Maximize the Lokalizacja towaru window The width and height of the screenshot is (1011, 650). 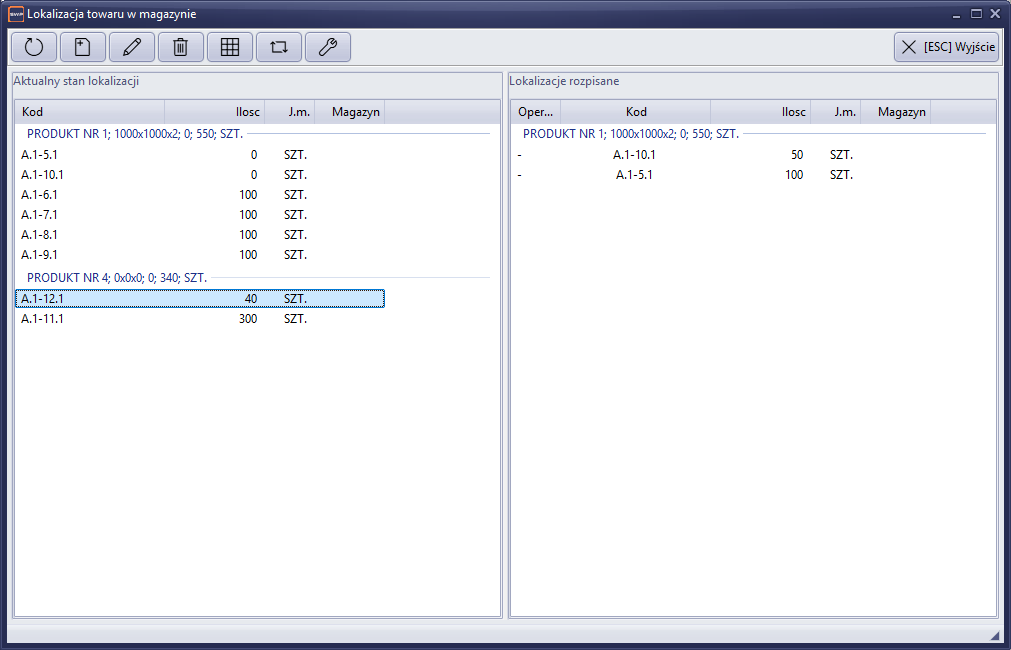pyautogui.click(x=976, y=14)
